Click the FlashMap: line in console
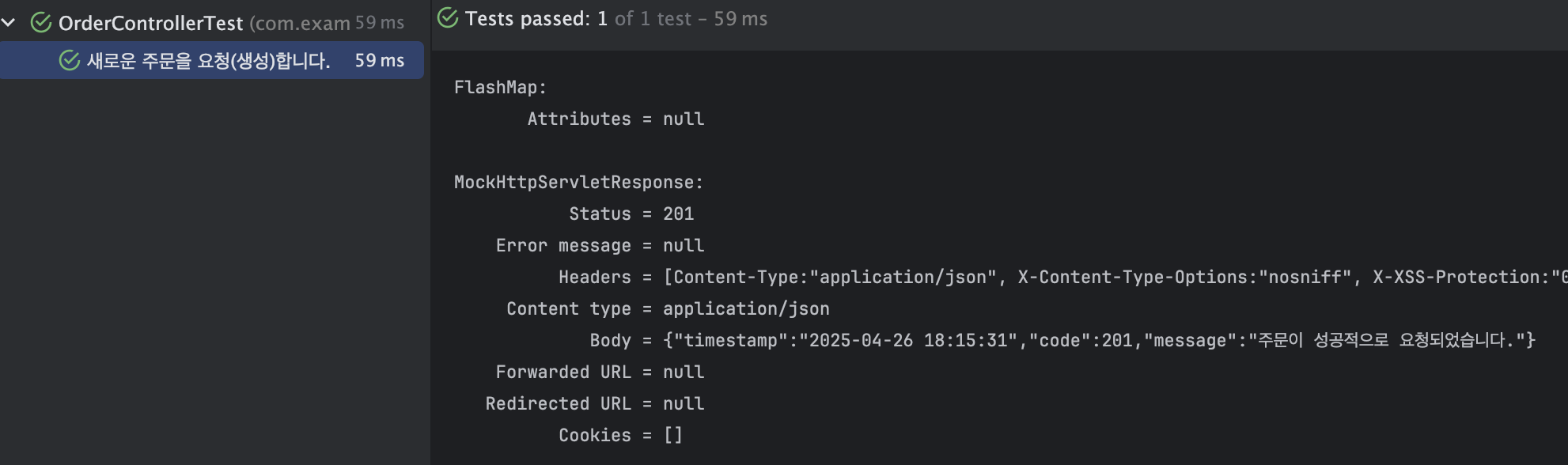Screen dimensions: 1568x465 pyautogui.click(x=500, y=87)
